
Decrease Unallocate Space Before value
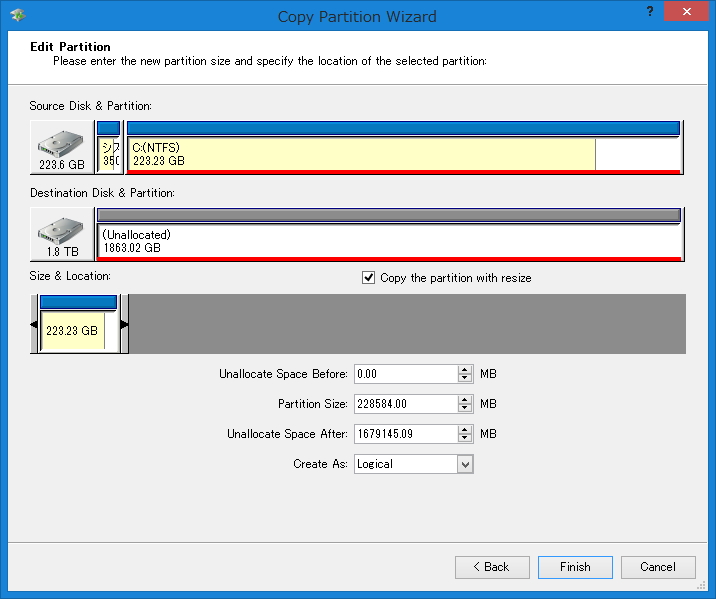coord(465,378)
